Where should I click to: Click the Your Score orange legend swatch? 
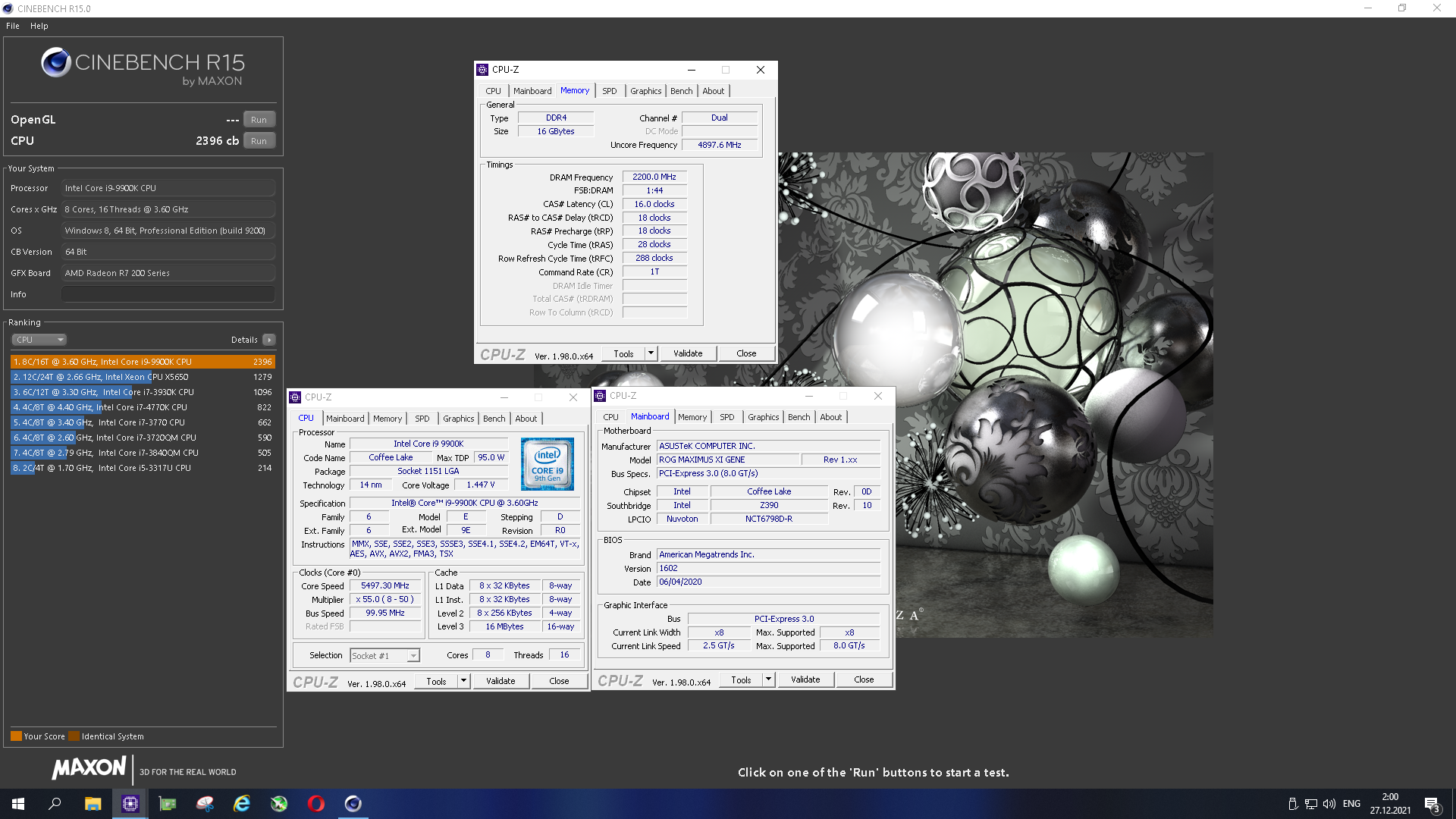(16, 736)
